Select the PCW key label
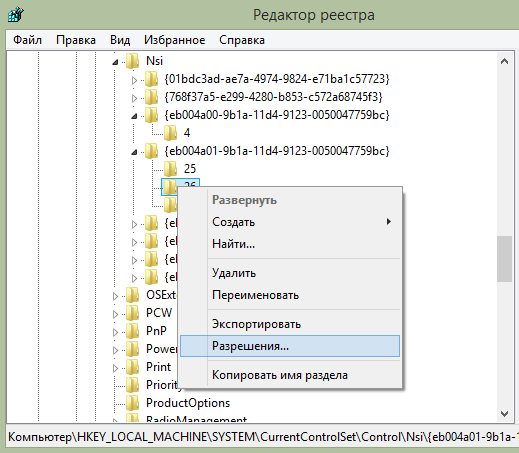The width and height of the screenshot is (519, 453). pyautogui.click(x=159, y=313)
